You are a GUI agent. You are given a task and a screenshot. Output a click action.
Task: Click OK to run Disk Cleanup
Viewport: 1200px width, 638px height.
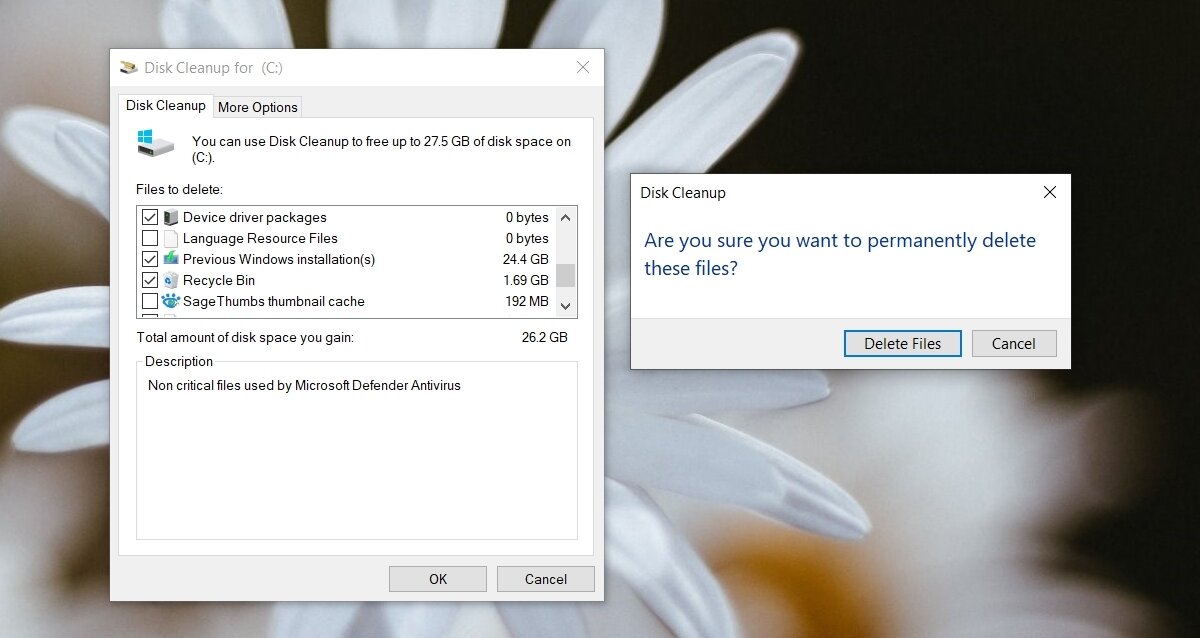point(437,578)
